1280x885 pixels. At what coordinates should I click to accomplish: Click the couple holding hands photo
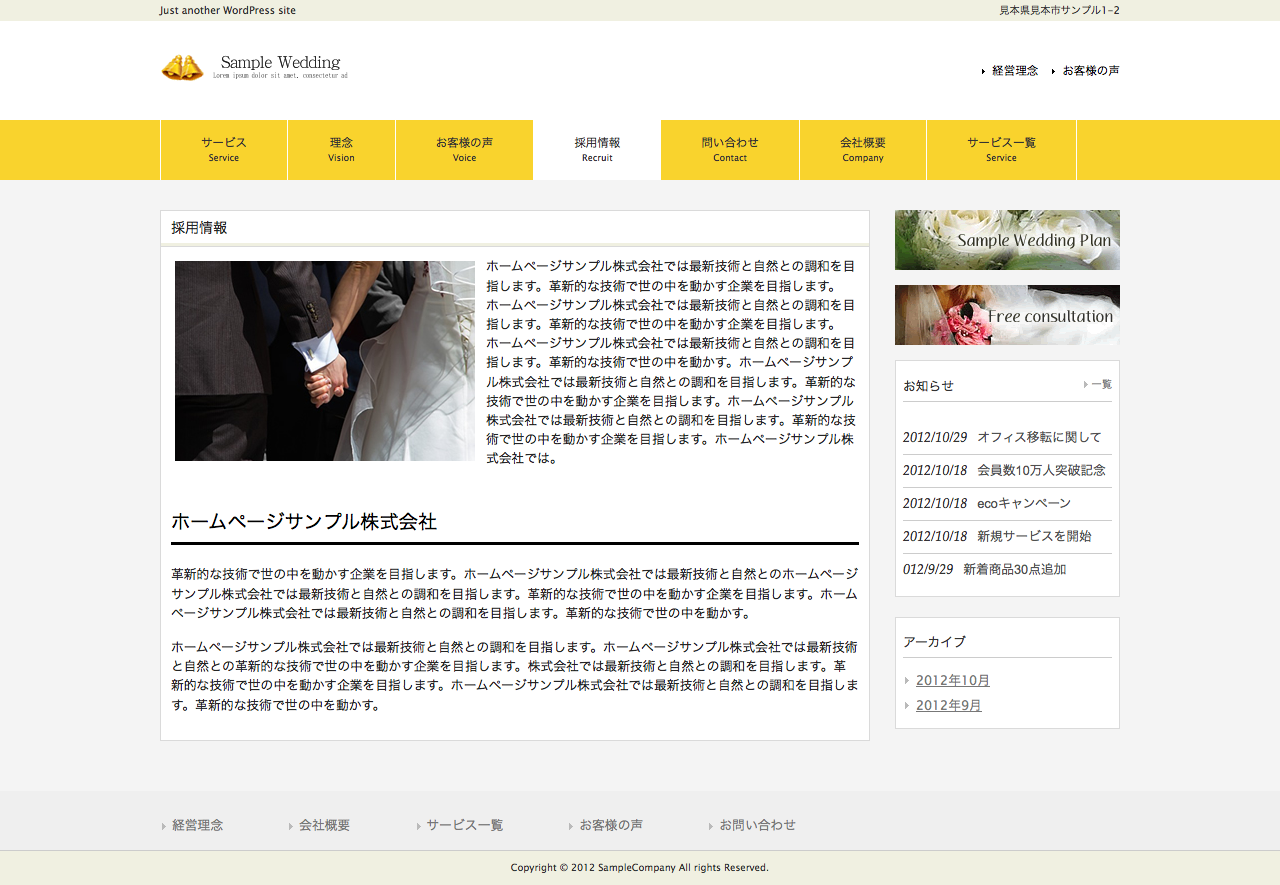tap(325, 361)
